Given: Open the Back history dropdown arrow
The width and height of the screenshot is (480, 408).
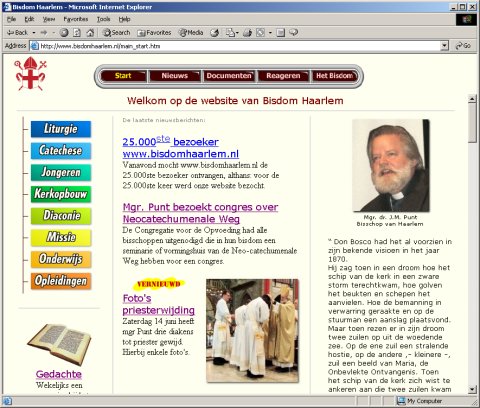Looking at the screenshot, I should coord(34,33).
